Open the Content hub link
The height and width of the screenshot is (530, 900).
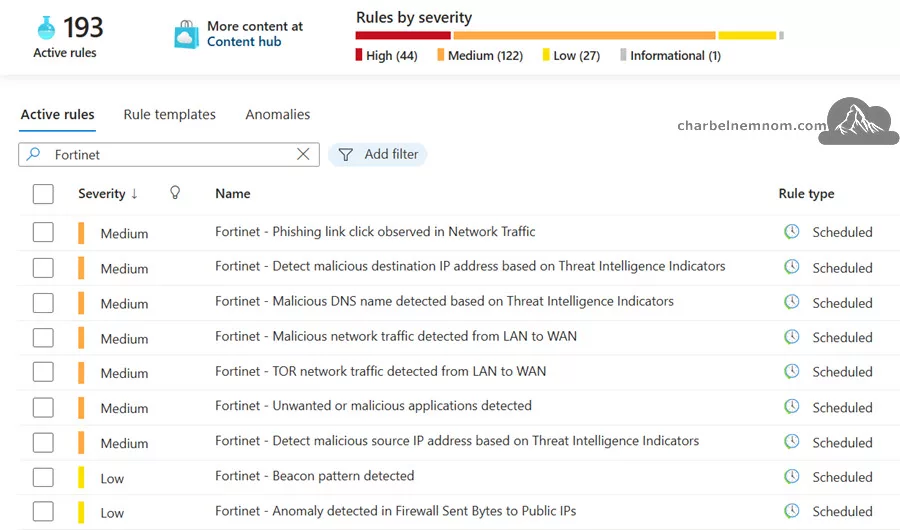pyautogui.click(x=244, y=41)
